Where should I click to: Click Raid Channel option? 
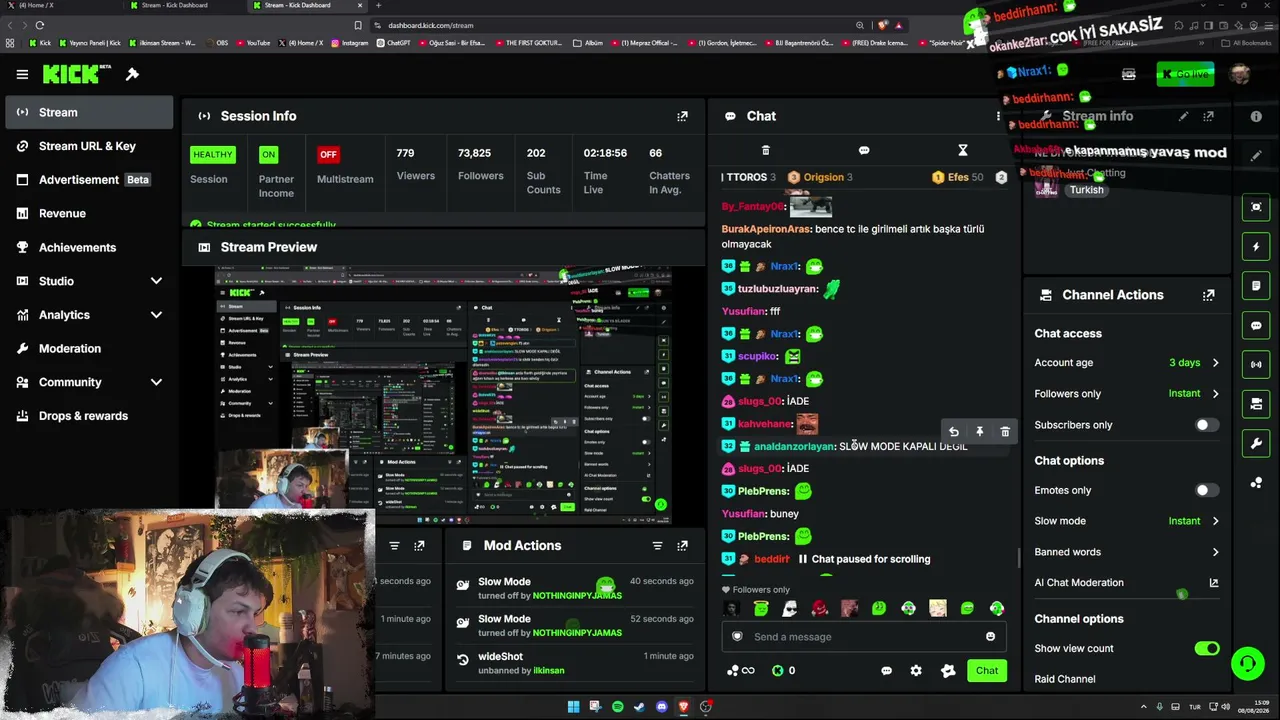point(1065,679)
